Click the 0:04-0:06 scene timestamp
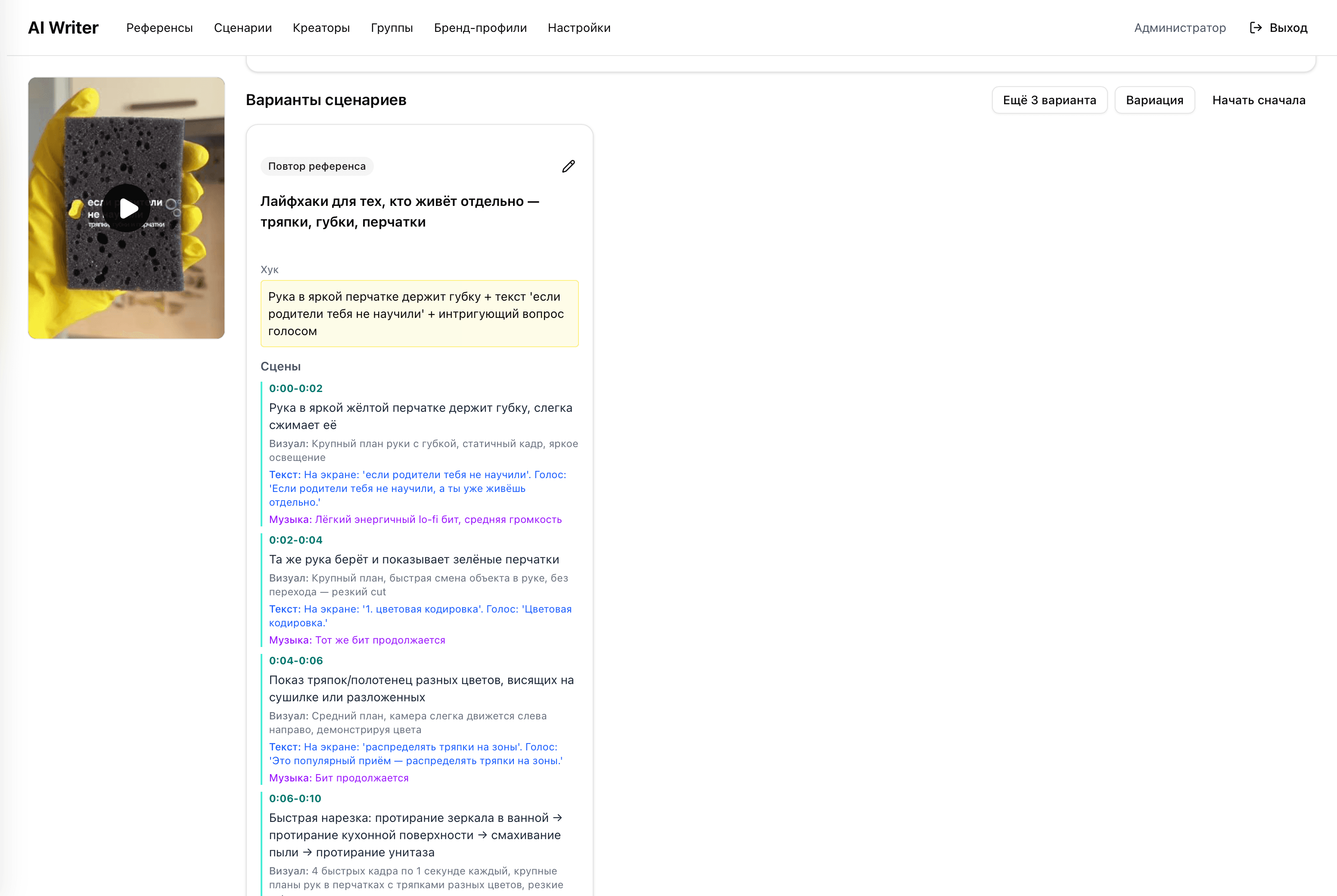Image resolution: width=1337 pixels, height=896 pixels. click(296, 660)
